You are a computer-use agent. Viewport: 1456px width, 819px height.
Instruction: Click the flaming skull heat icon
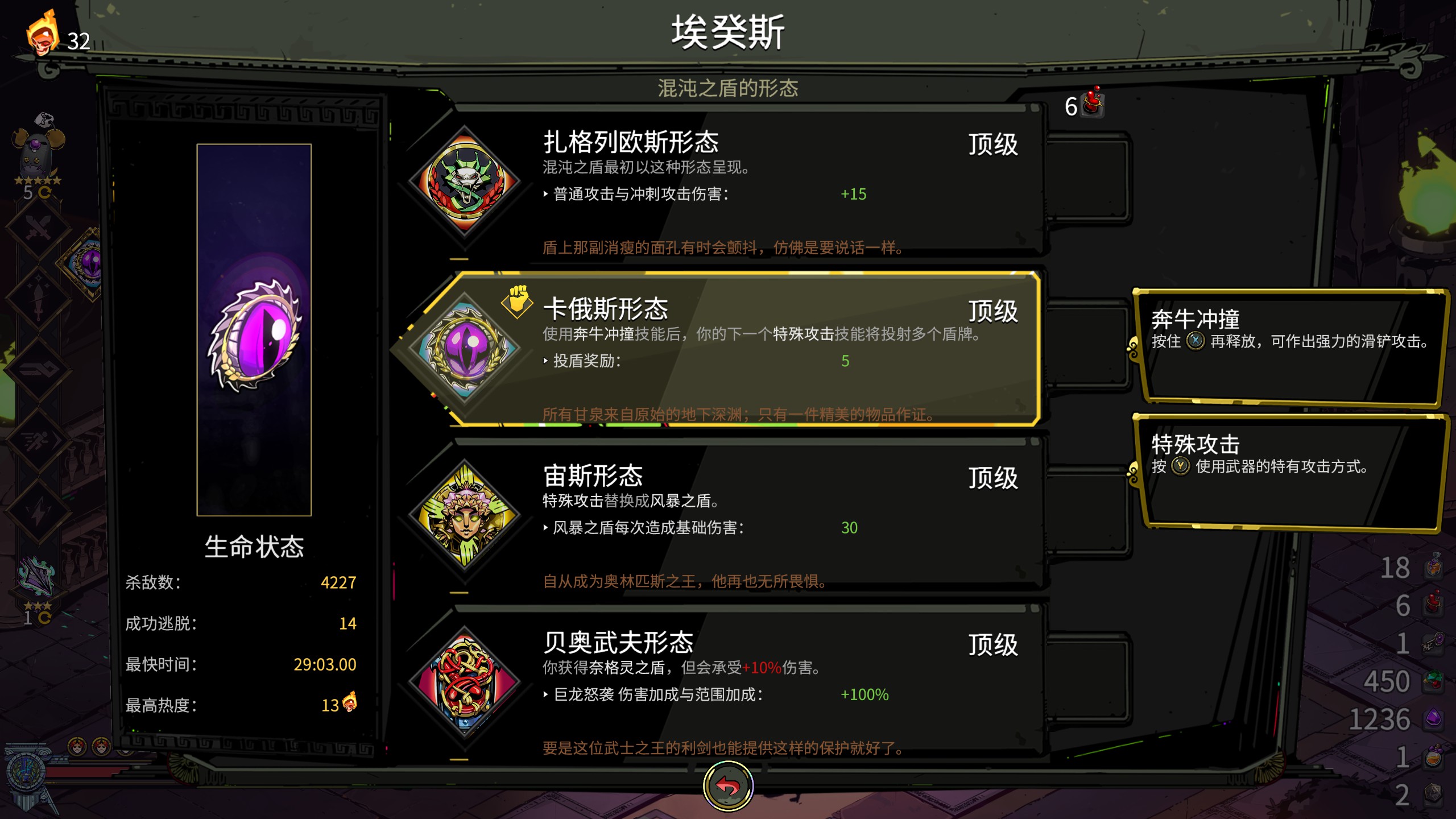[43, 33]
